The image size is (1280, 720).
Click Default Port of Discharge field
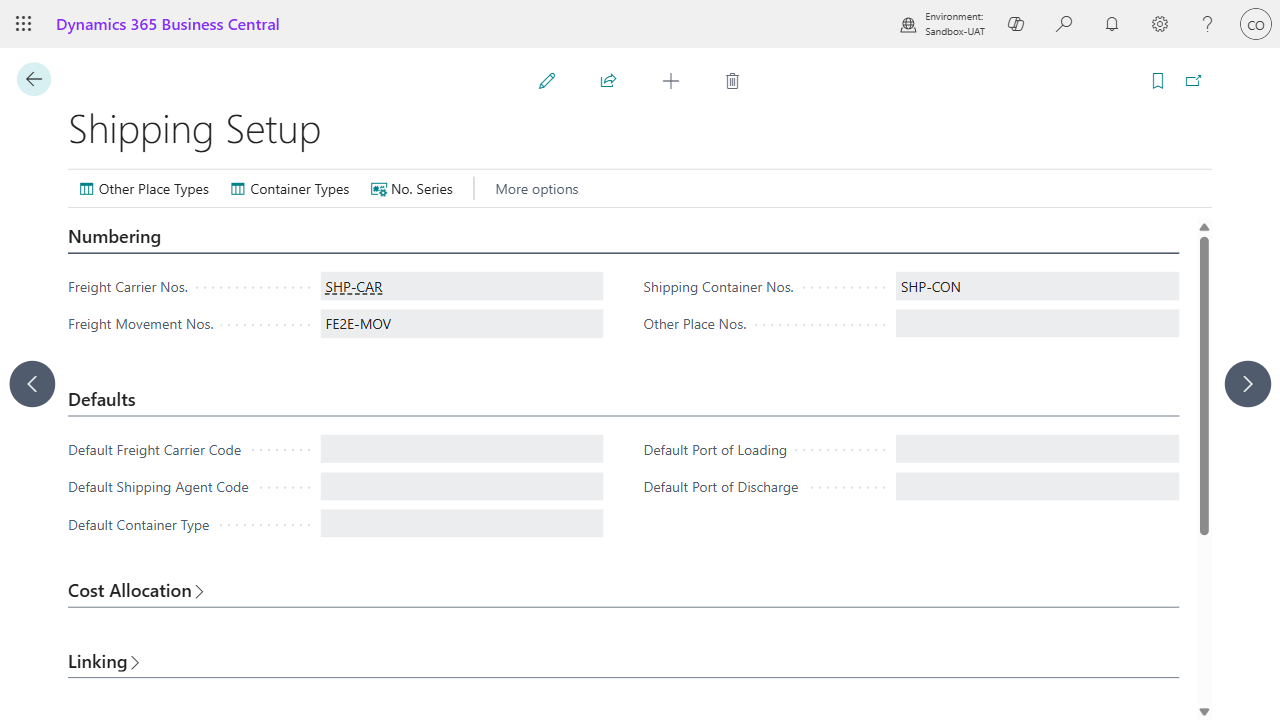[1037, 487]
